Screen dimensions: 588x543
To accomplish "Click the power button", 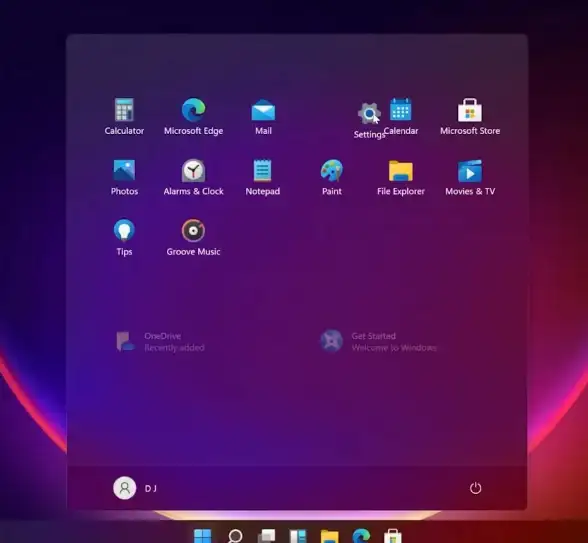I will 476,488.
